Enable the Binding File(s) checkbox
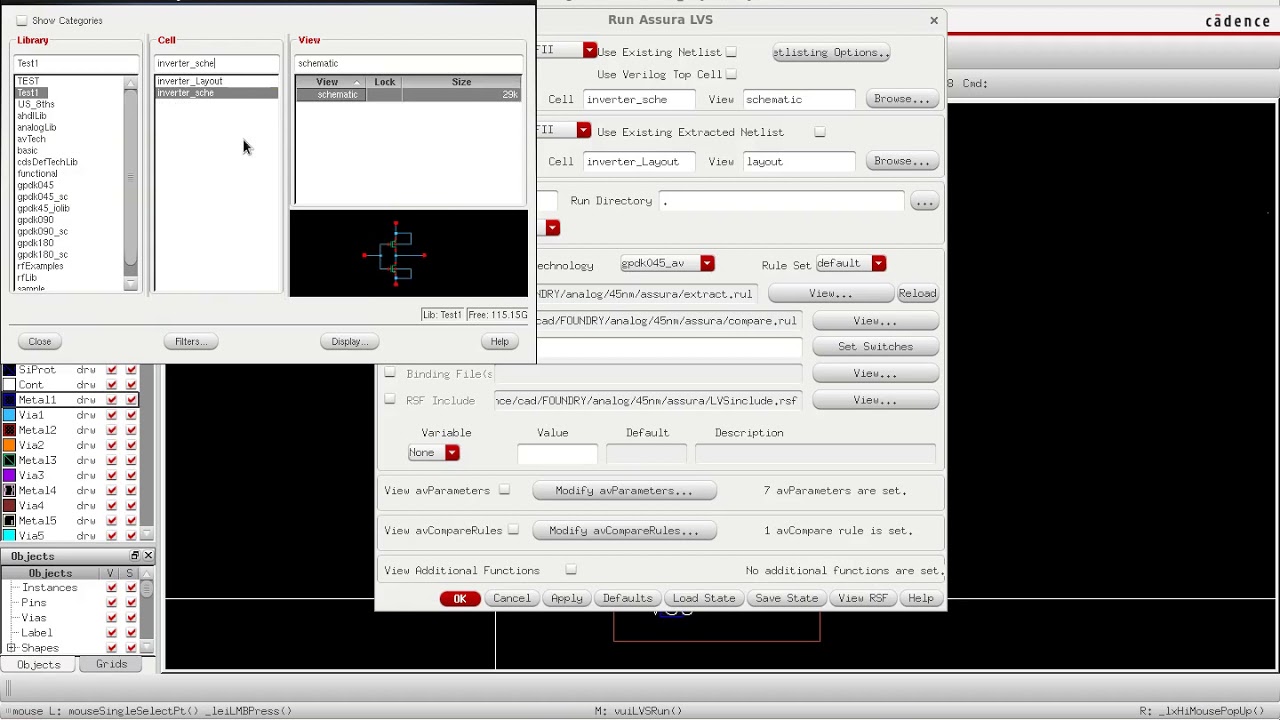Image resolution: width=1280 pixels, height=720 pixels. pyautogui.click(x=390, y=373)
